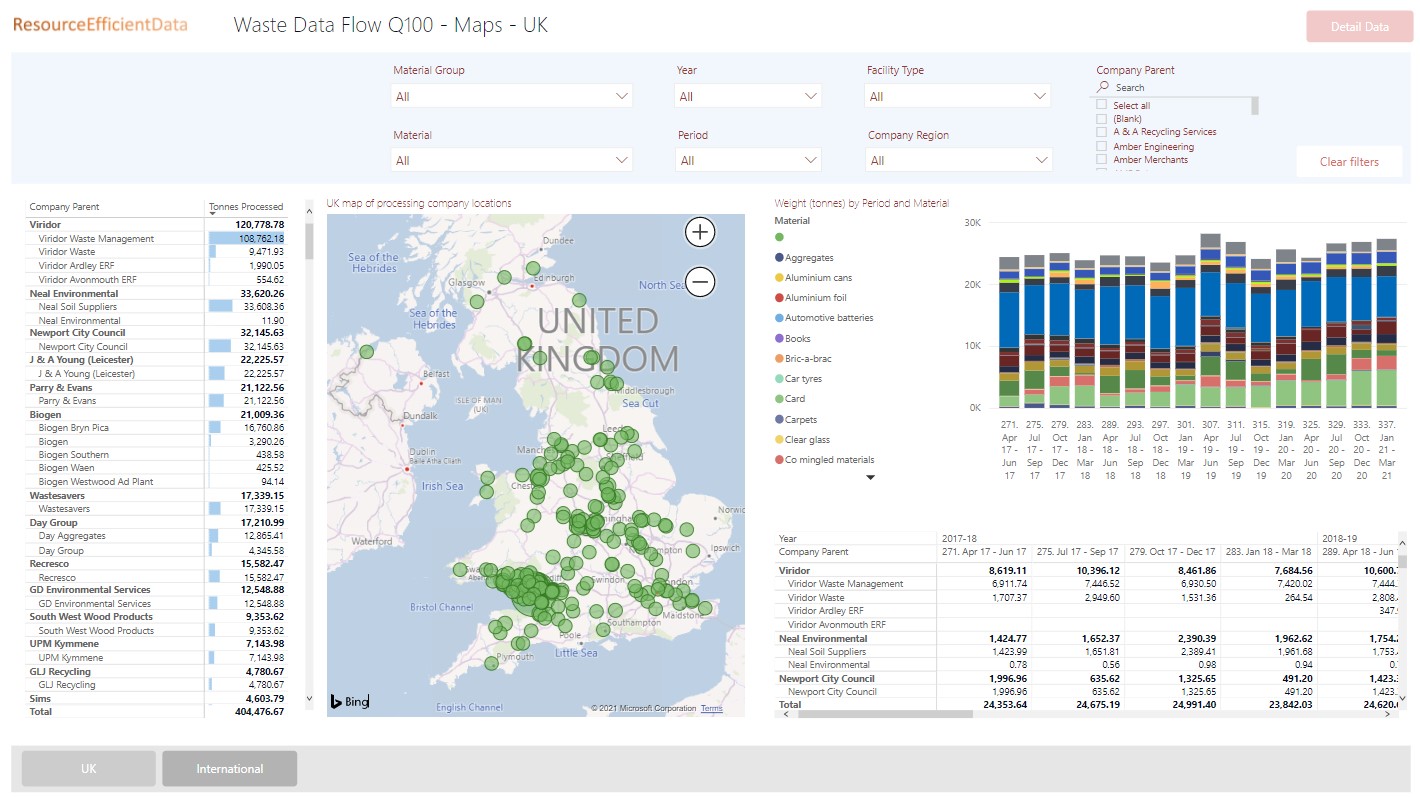The image size is (1420, 797).
Task: Click the Card green legend swatch
Action: pyautogui.click(x=779, y=399)
